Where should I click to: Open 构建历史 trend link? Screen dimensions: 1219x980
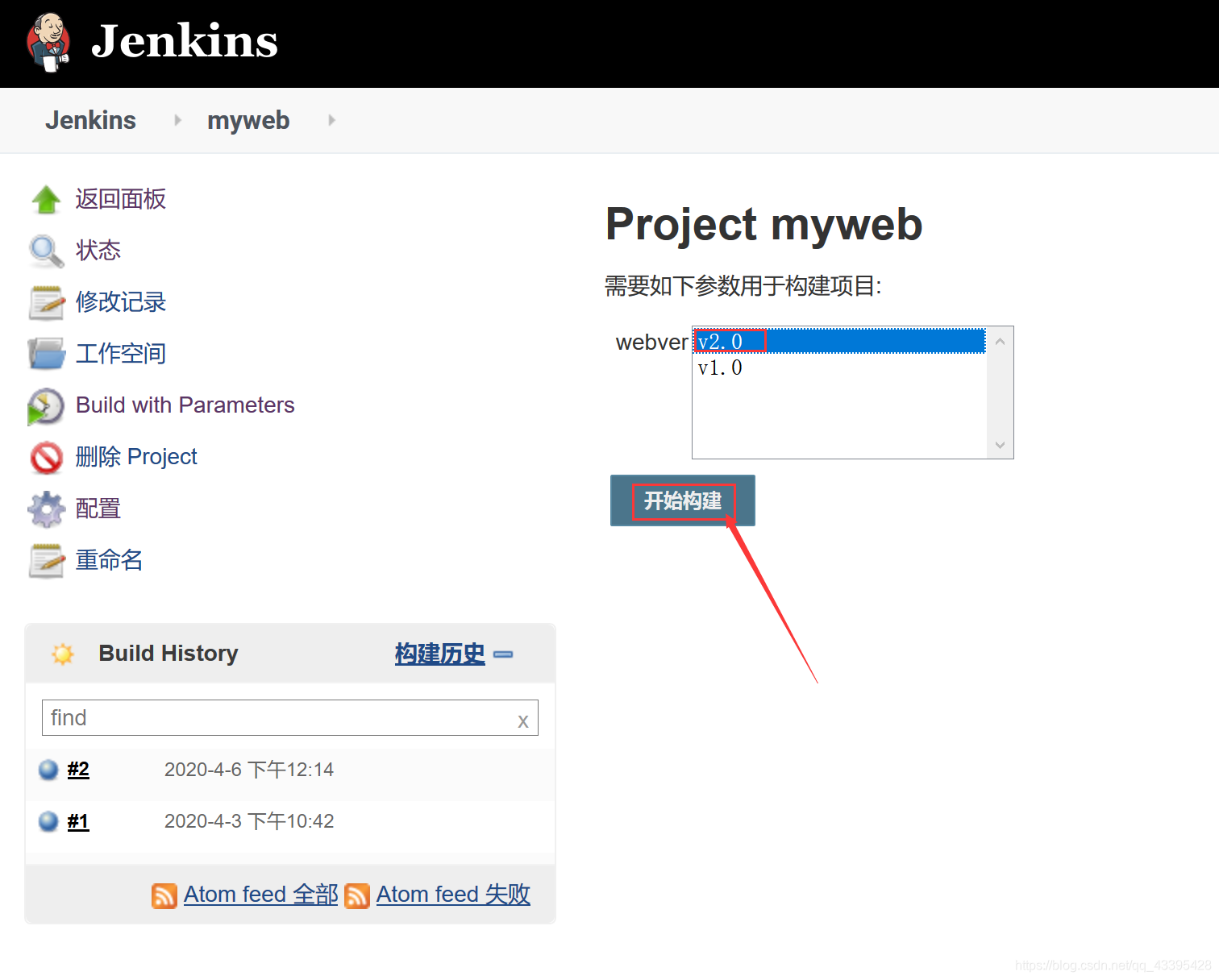pyautogui.click(x=440, y=654)
